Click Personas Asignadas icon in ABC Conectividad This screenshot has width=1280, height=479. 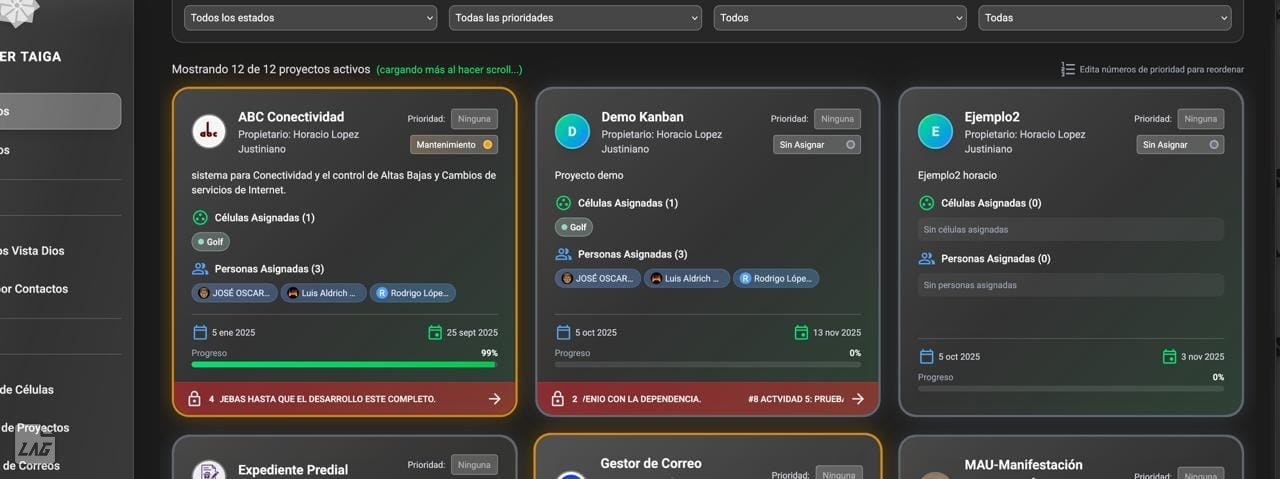[x=200, y=269]
